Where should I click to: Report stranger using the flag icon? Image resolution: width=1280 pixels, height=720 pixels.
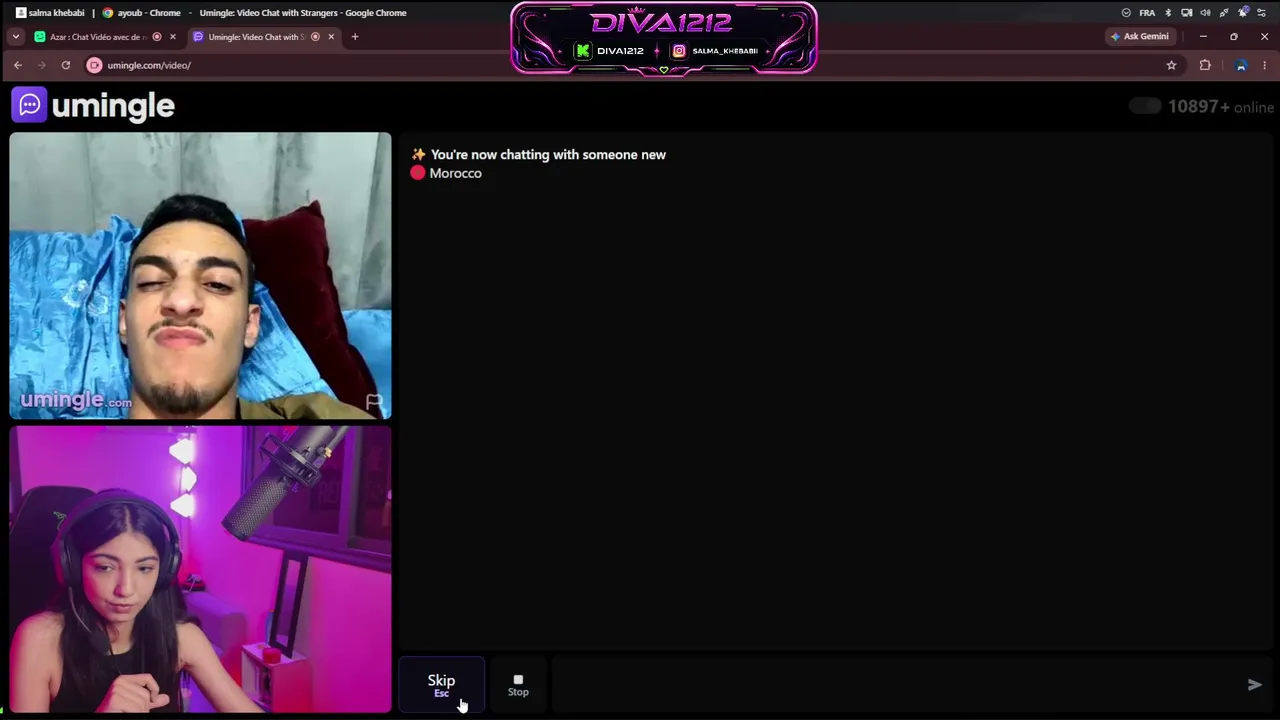374,402
